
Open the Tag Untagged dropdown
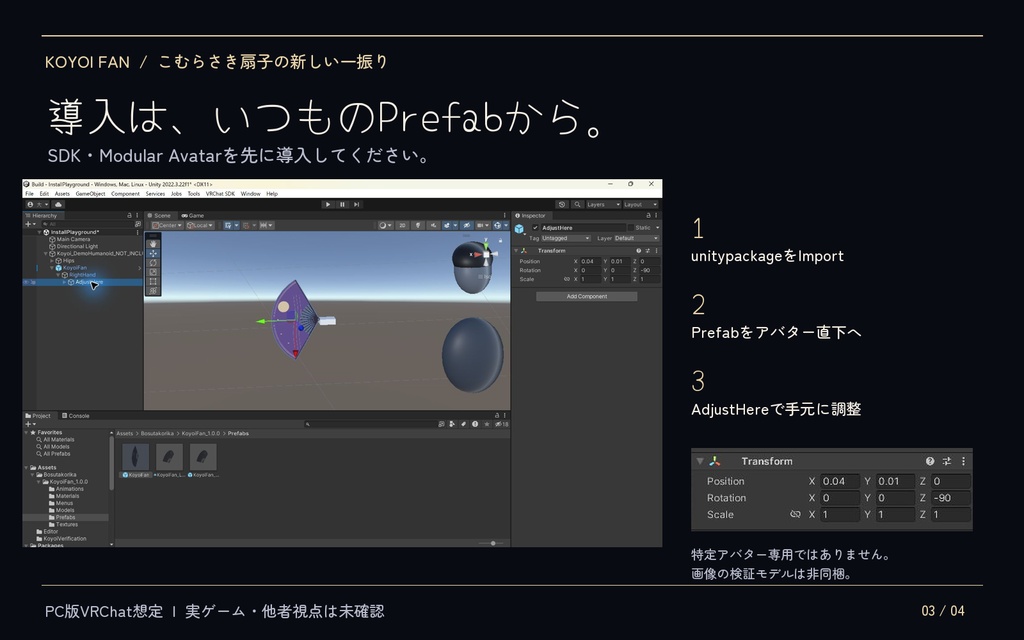pos(566,238)
